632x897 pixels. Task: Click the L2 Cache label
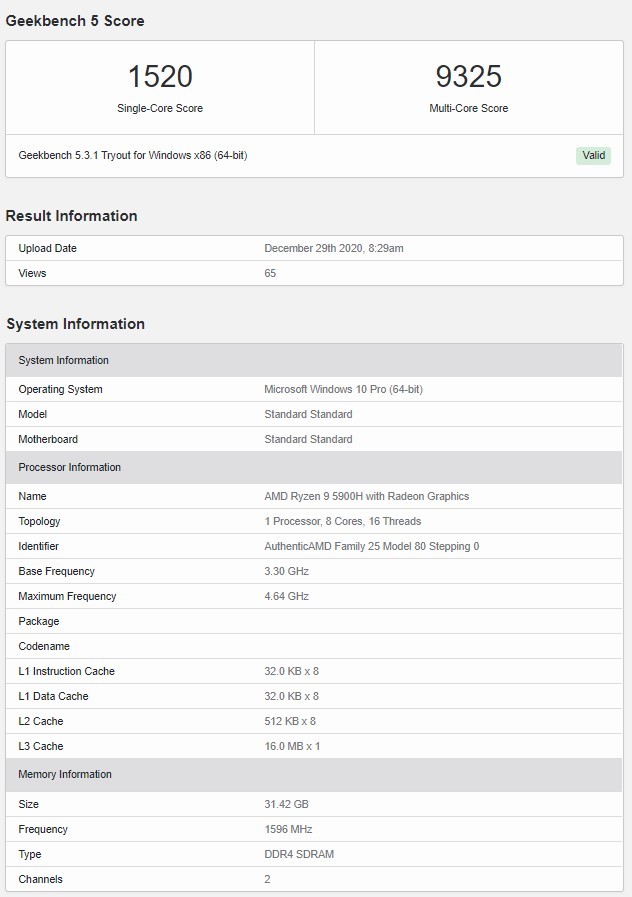point(41,721)
